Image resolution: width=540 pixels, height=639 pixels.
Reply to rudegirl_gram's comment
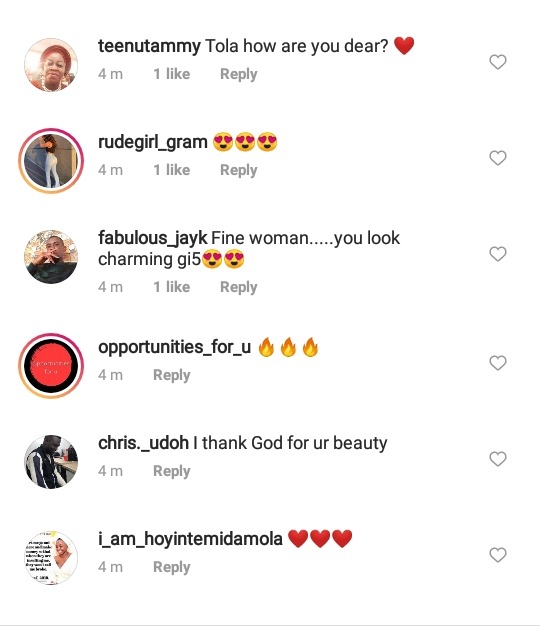point(238,170)
